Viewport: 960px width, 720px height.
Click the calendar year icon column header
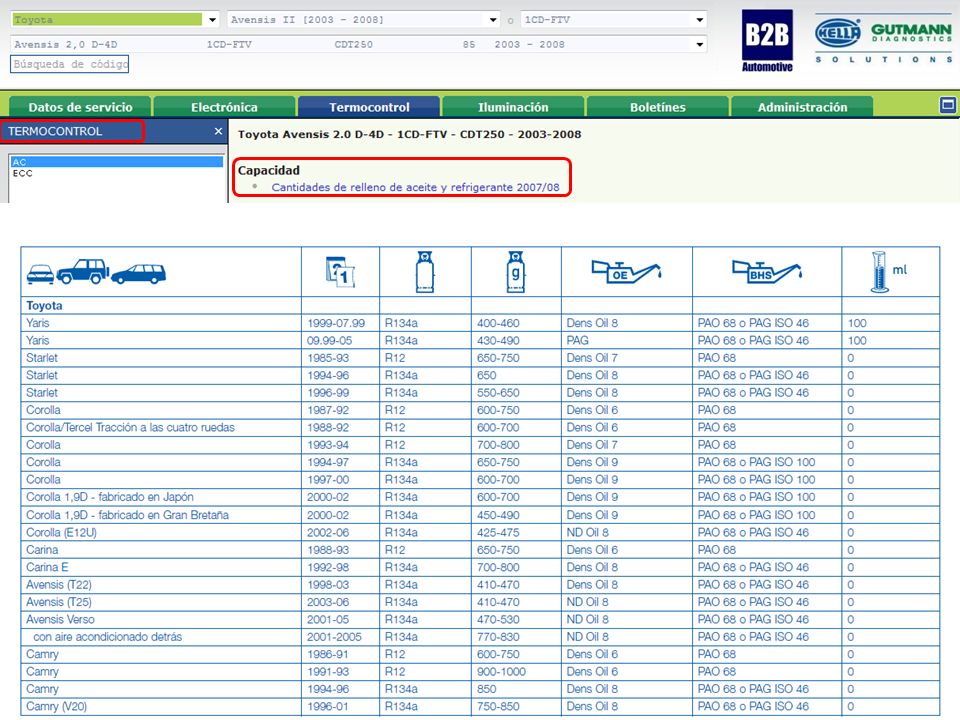[x=340, y=272]
